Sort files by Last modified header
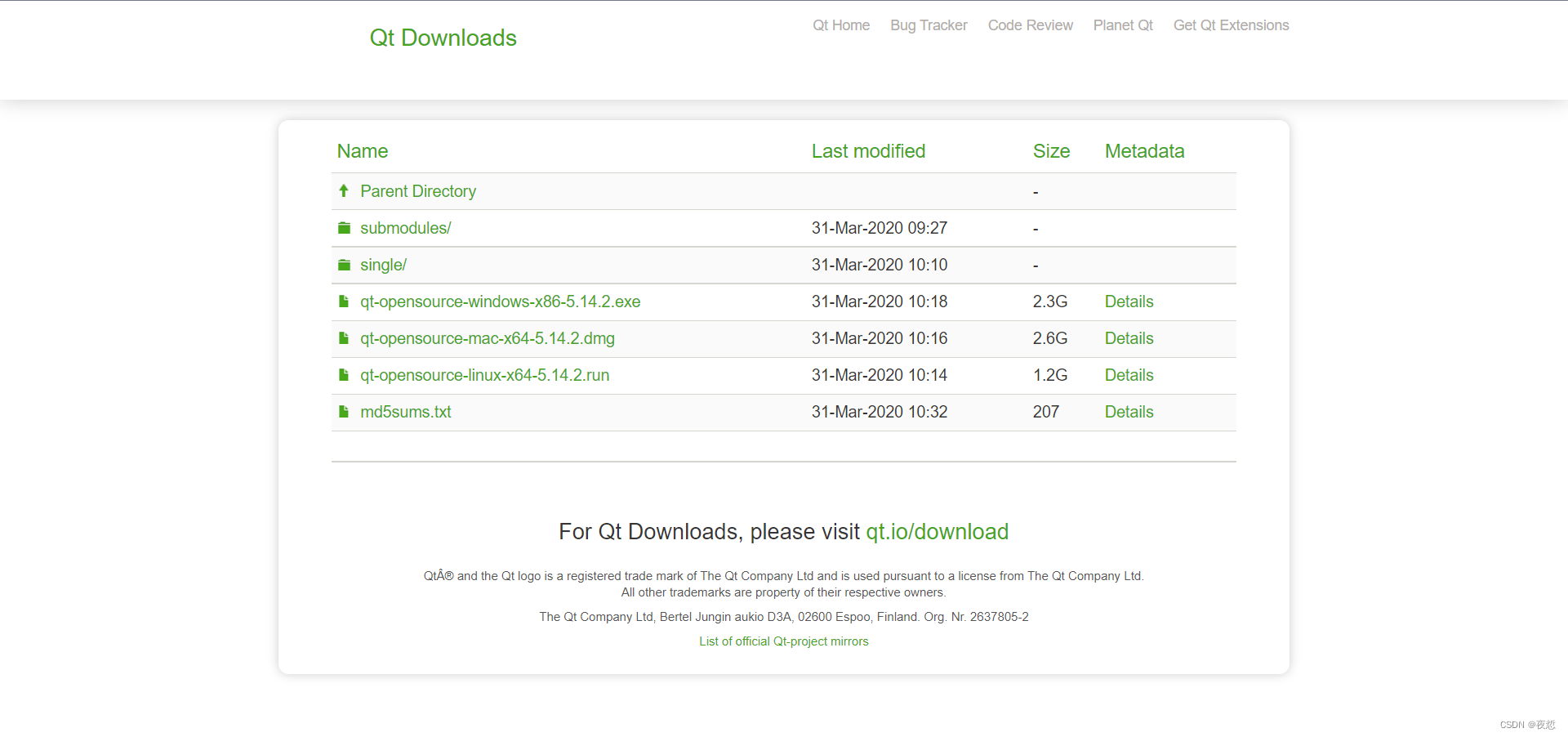 tap(868, 151)
